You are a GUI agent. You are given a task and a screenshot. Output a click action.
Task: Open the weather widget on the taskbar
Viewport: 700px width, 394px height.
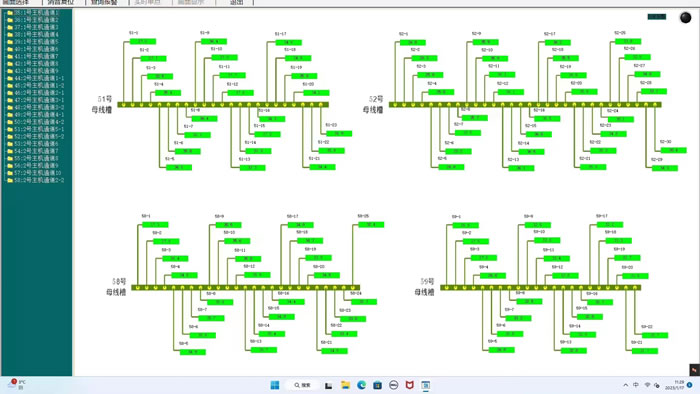pos(17,385)
